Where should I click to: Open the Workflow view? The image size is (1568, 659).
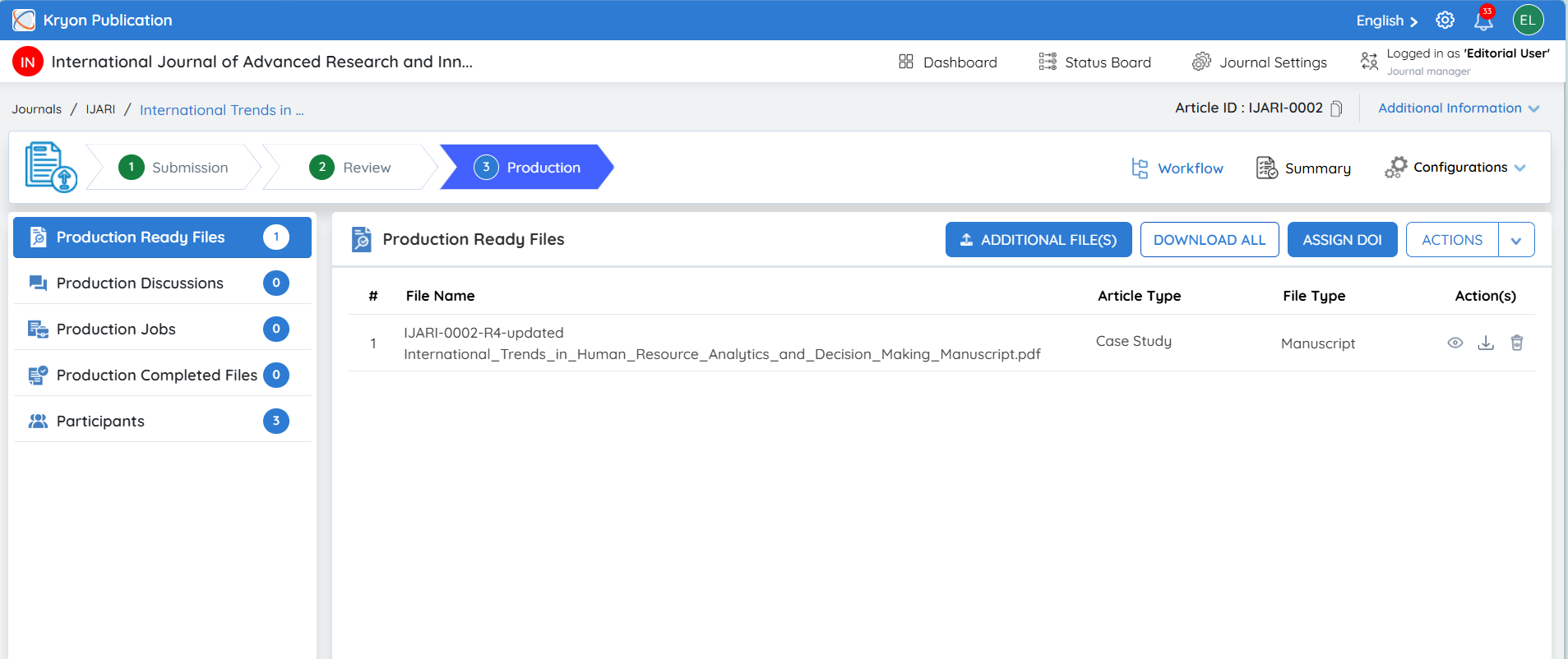(x=1177, y=168)
